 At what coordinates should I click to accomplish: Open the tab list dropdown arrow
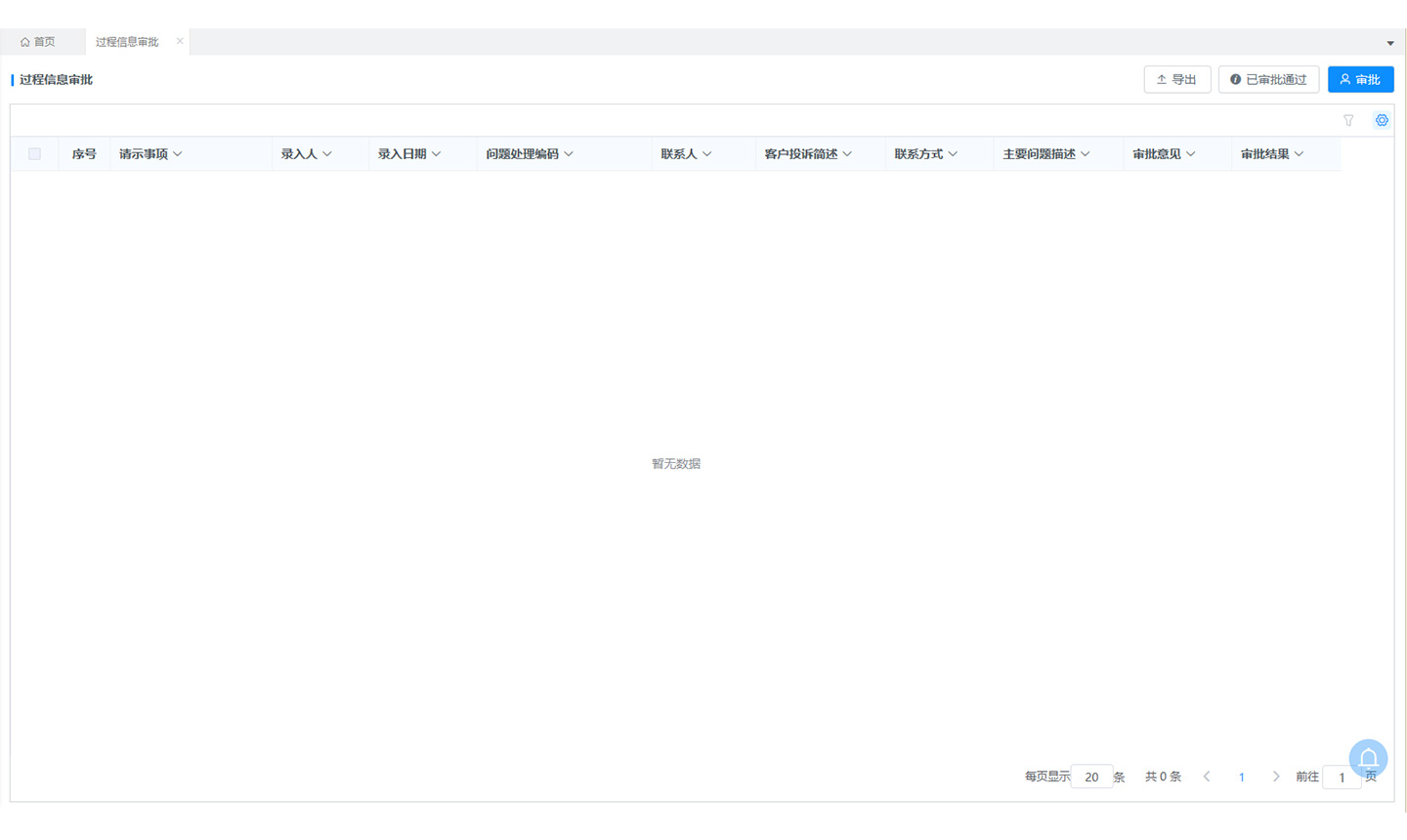click(1390, 43)
